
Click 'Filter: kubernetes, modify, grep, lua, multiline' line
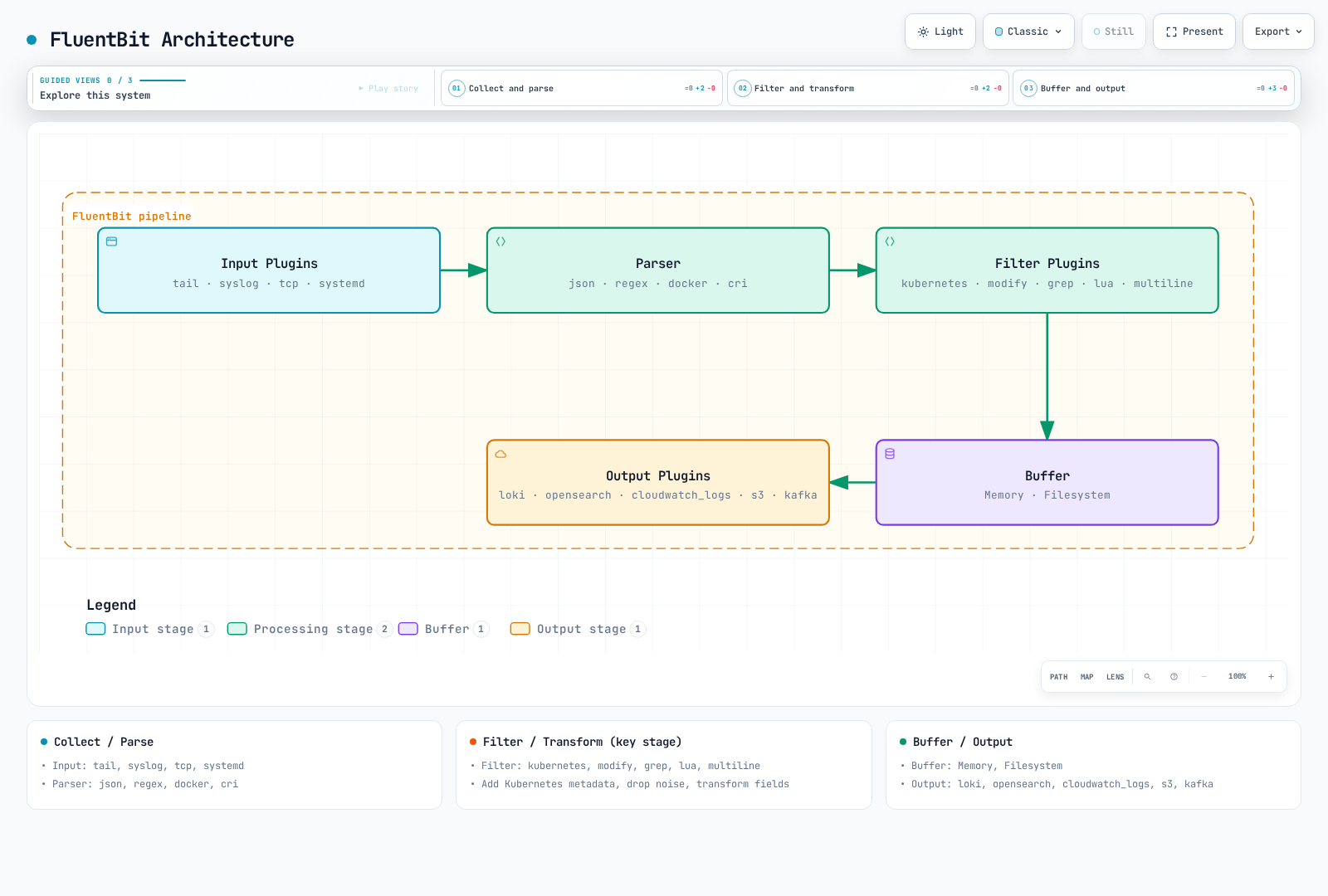coord(621,766)
